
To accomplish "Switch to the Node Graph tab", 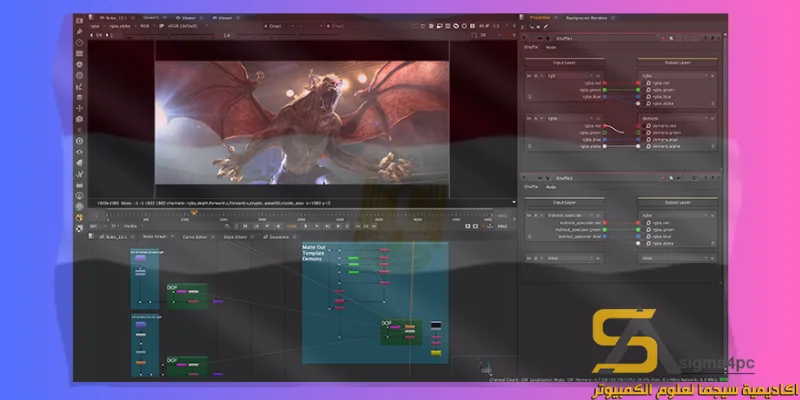I will (x=155, y=237).
